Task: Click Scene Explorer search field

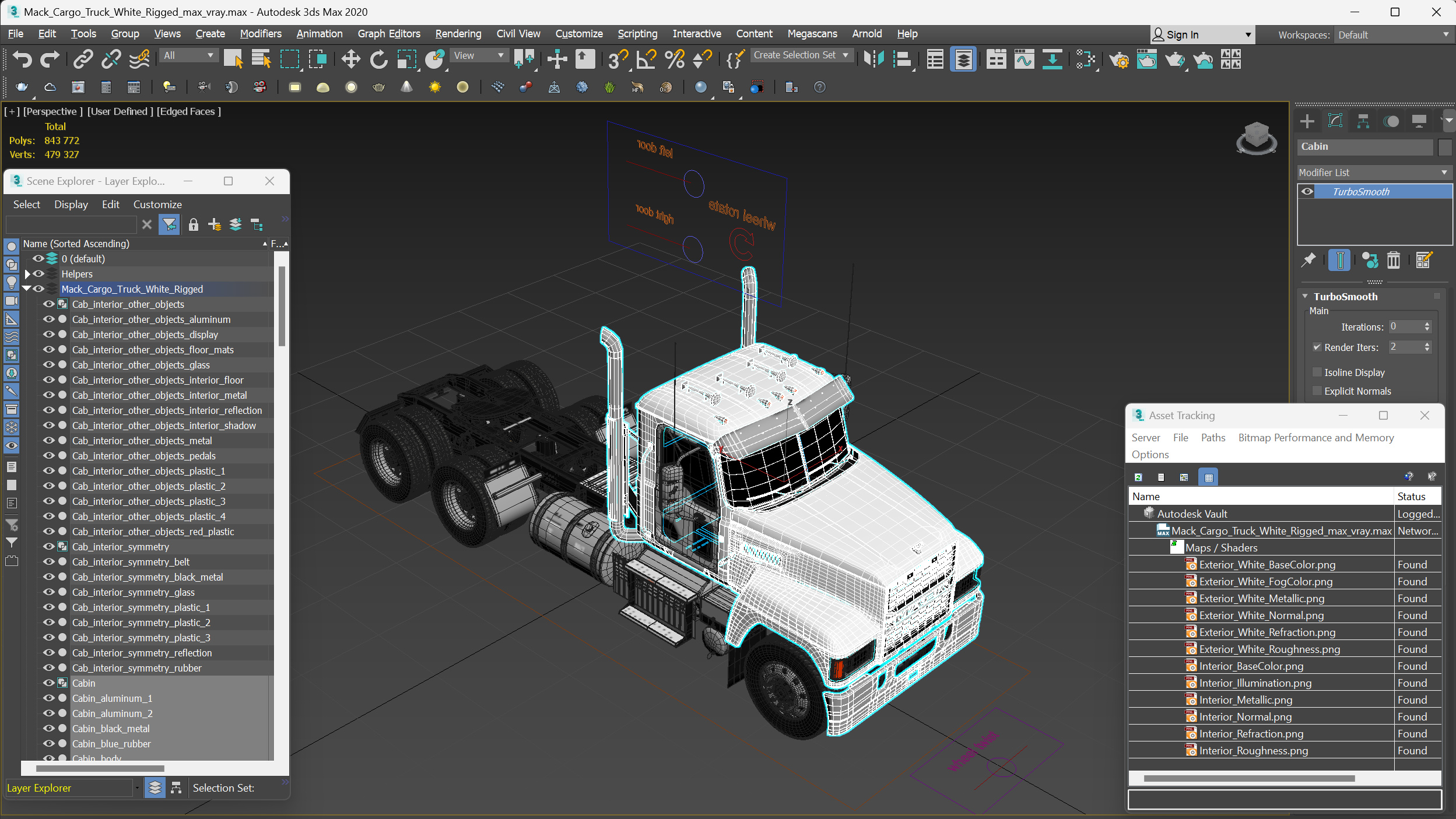Action: pos(71,224)
